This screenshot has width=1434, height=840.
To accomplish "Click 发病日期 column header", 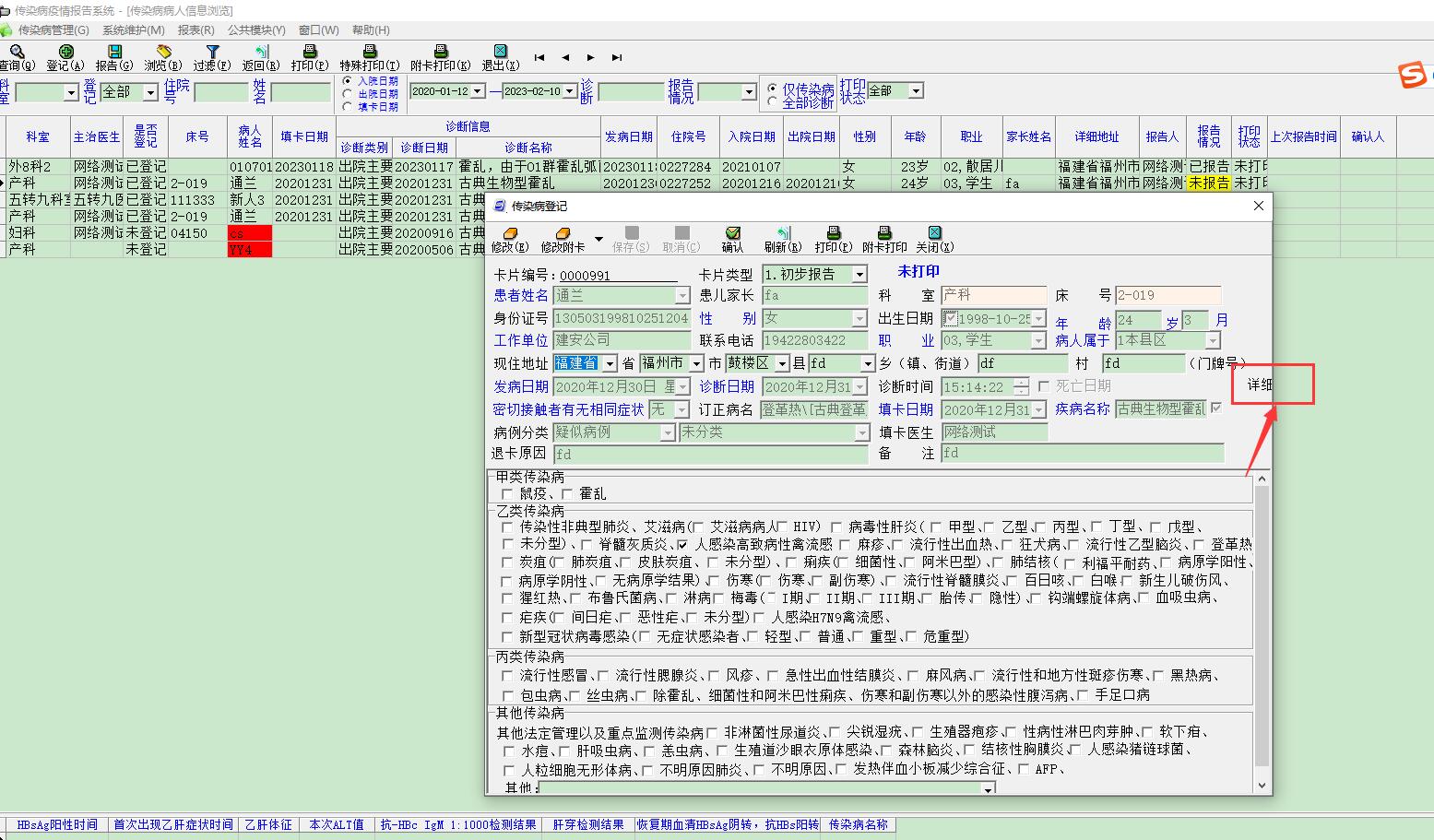I will coord(629,136).
